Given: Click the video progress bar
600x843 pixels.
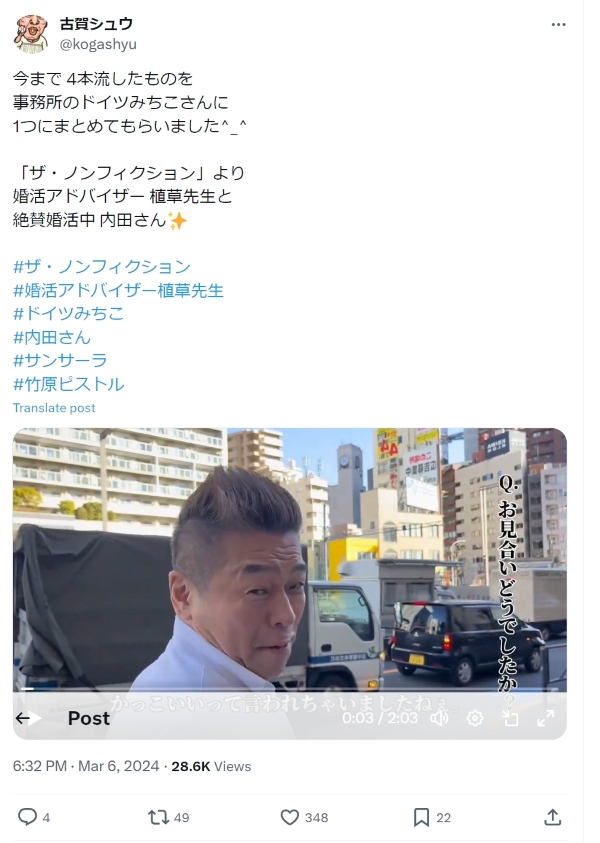Looking at the screenshot, I should pos(290,689).
